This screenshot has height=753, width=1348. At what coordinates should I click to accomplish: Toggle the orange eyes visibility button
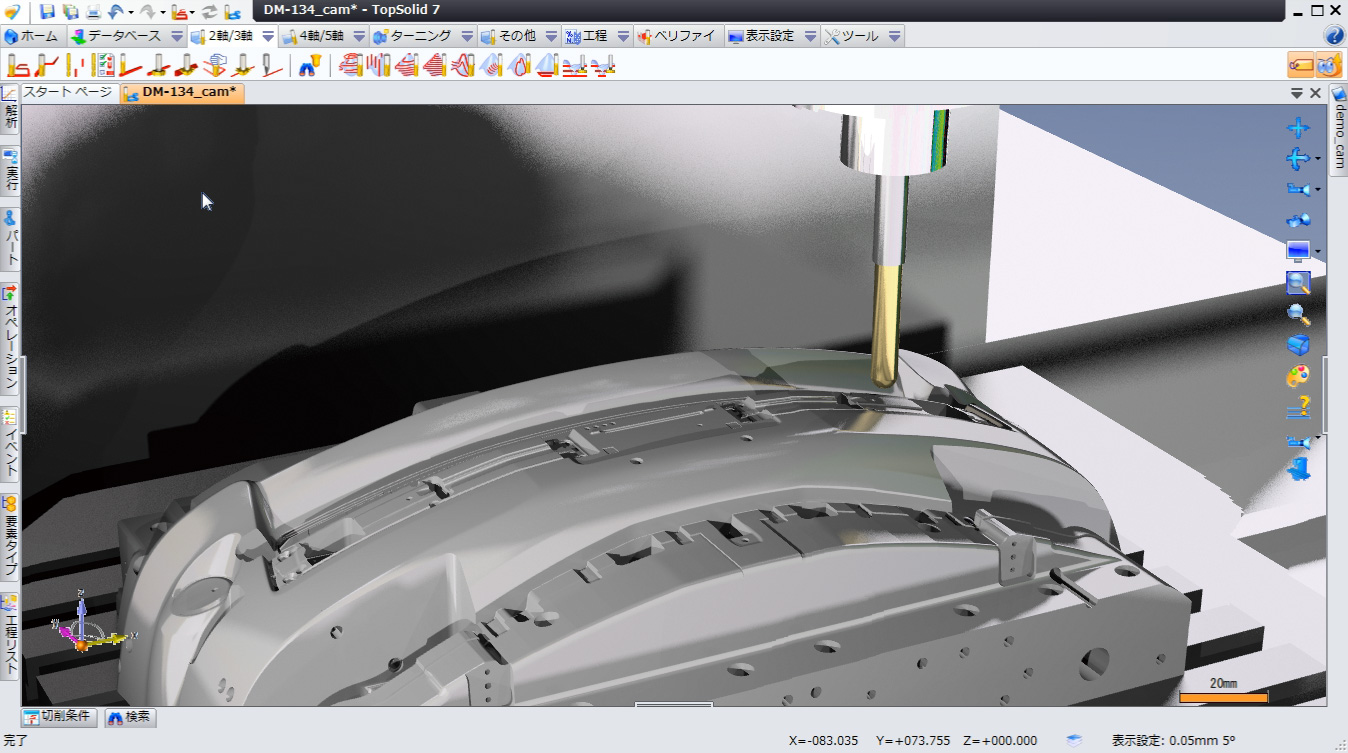1328,65
